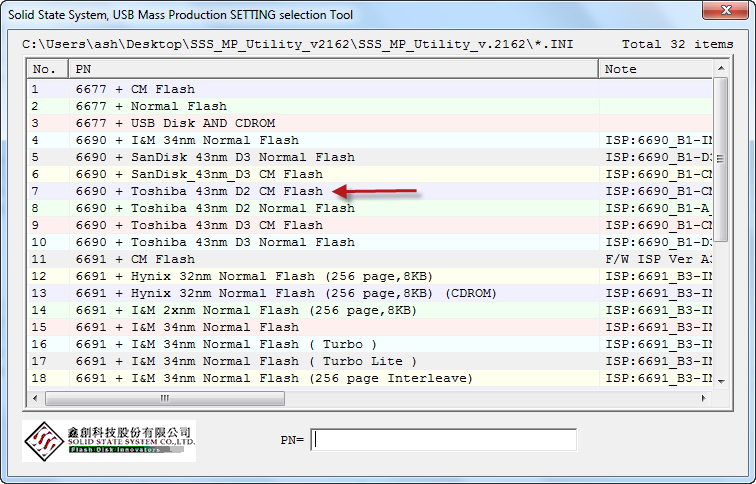Click the horizontal scrollbar thumb

click(x=165, y=398)
